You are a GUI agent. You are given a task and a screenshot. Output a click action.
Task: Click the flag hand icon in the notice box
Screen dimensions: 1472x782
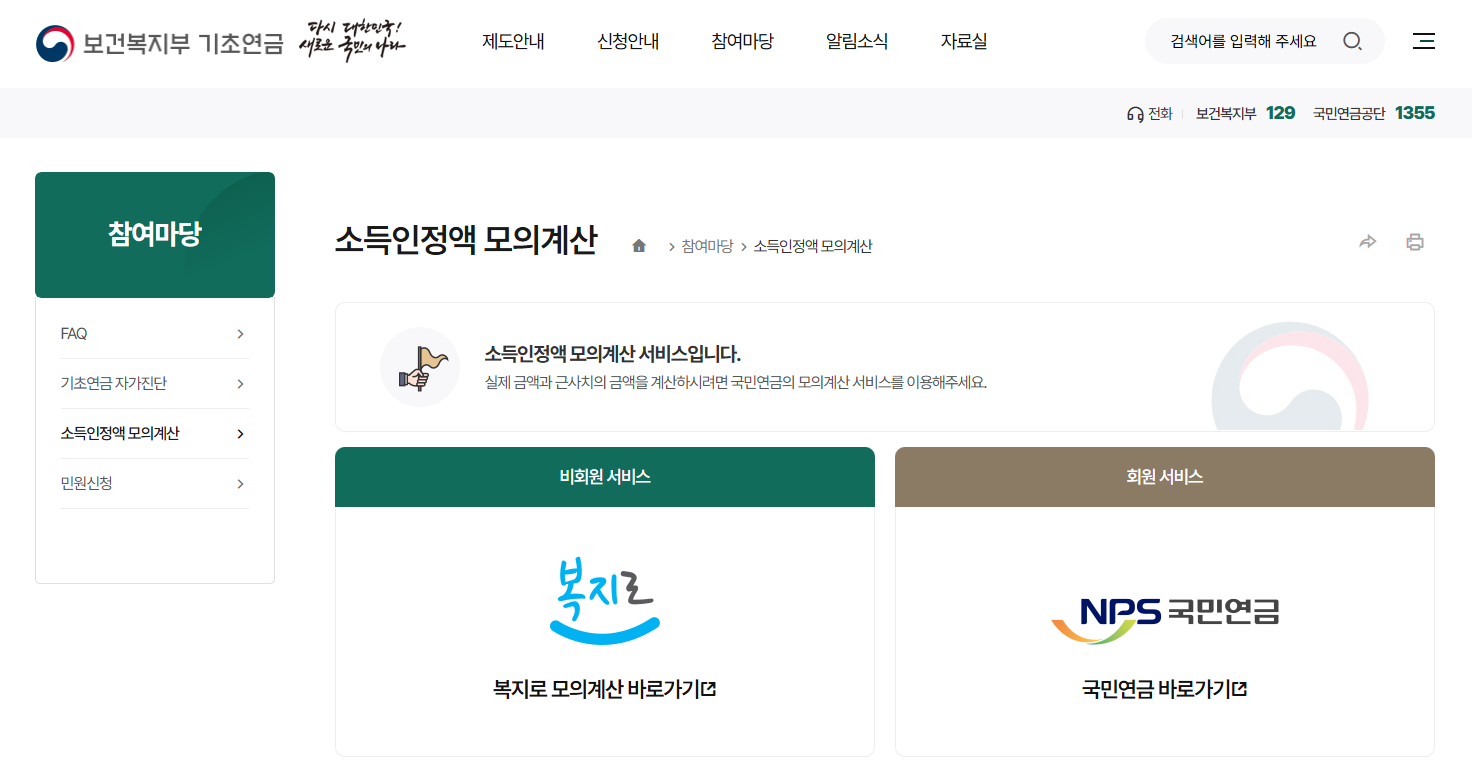pyautogui.click(x=420, y=367)
